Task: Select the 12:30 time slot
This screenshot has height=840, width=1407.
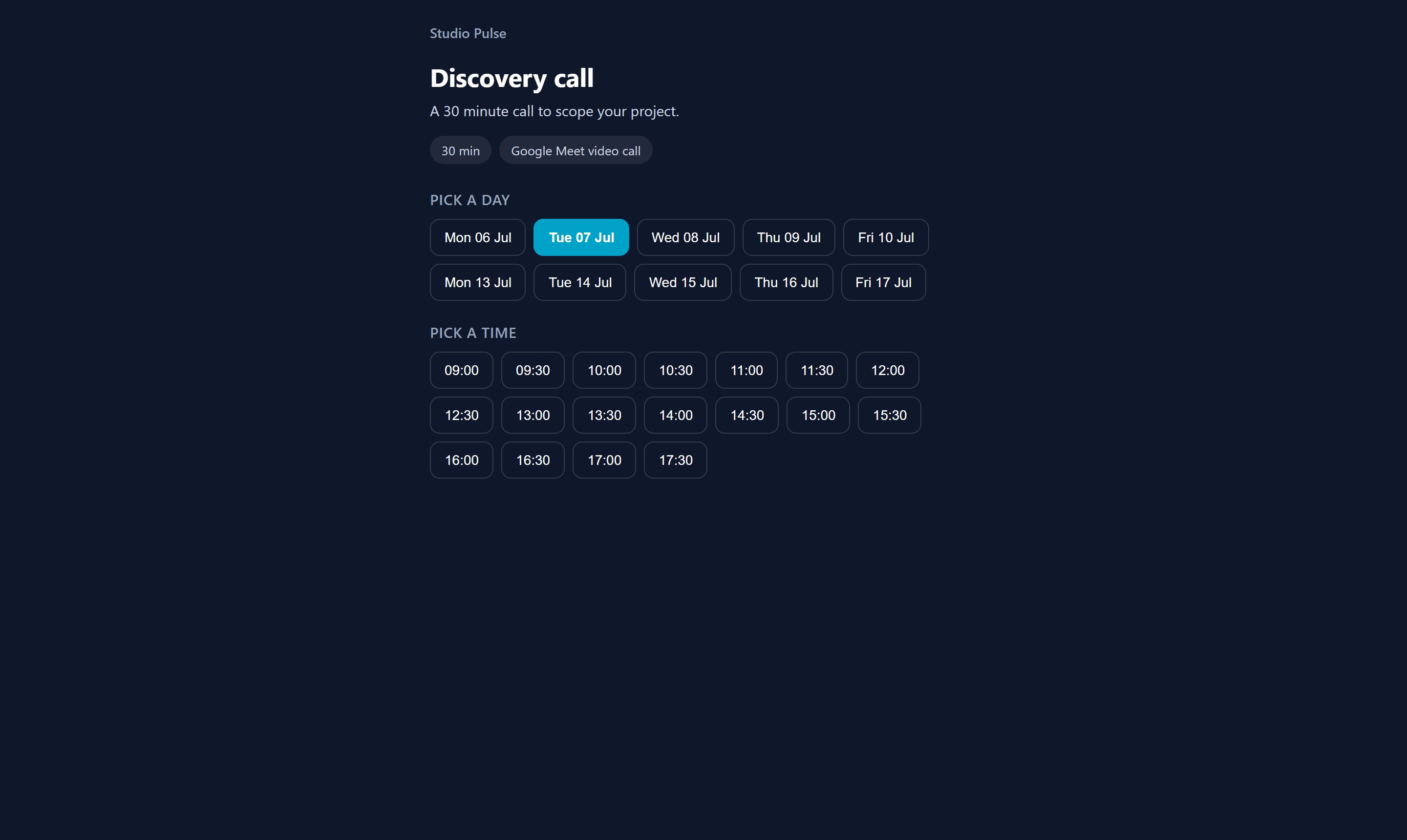Action: pos(462,416)
